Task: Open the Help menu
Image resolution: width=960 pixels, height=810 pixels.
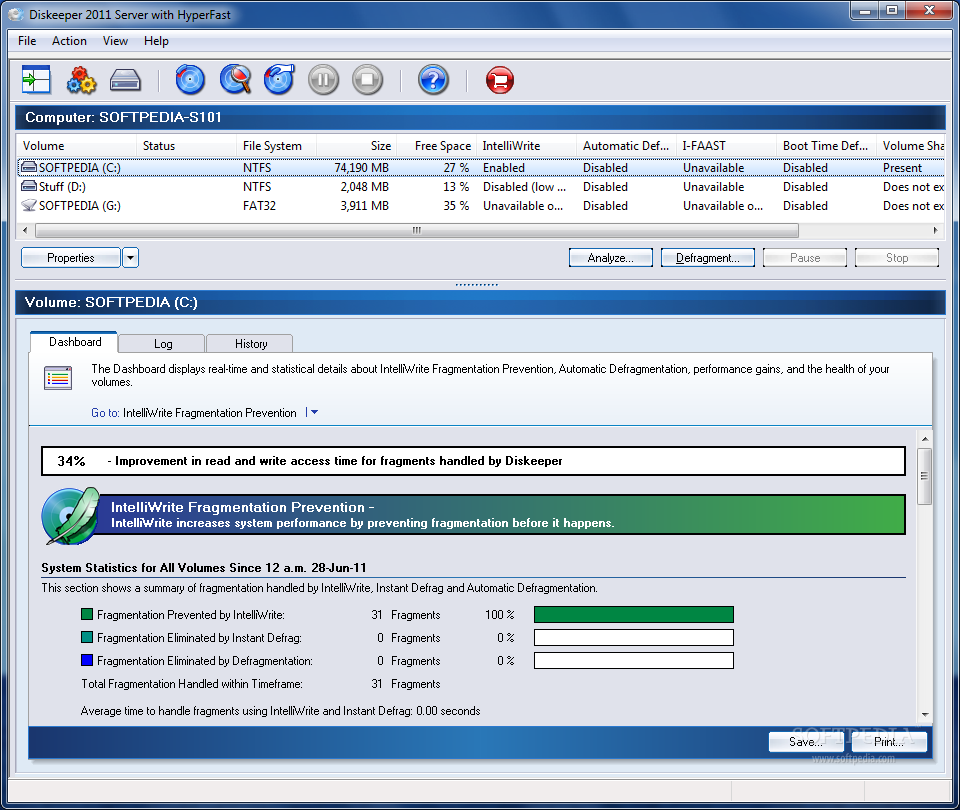Action: pos(156,41)
